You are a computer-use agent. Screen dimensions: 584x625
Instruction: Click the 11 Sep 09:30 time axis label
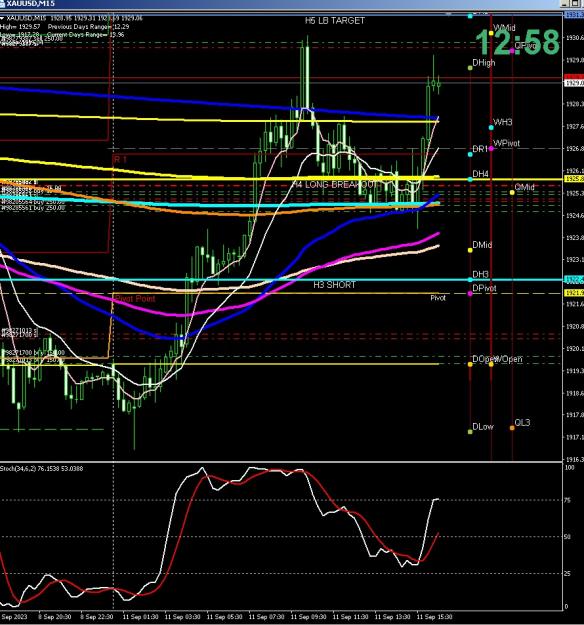pos(309,617)
